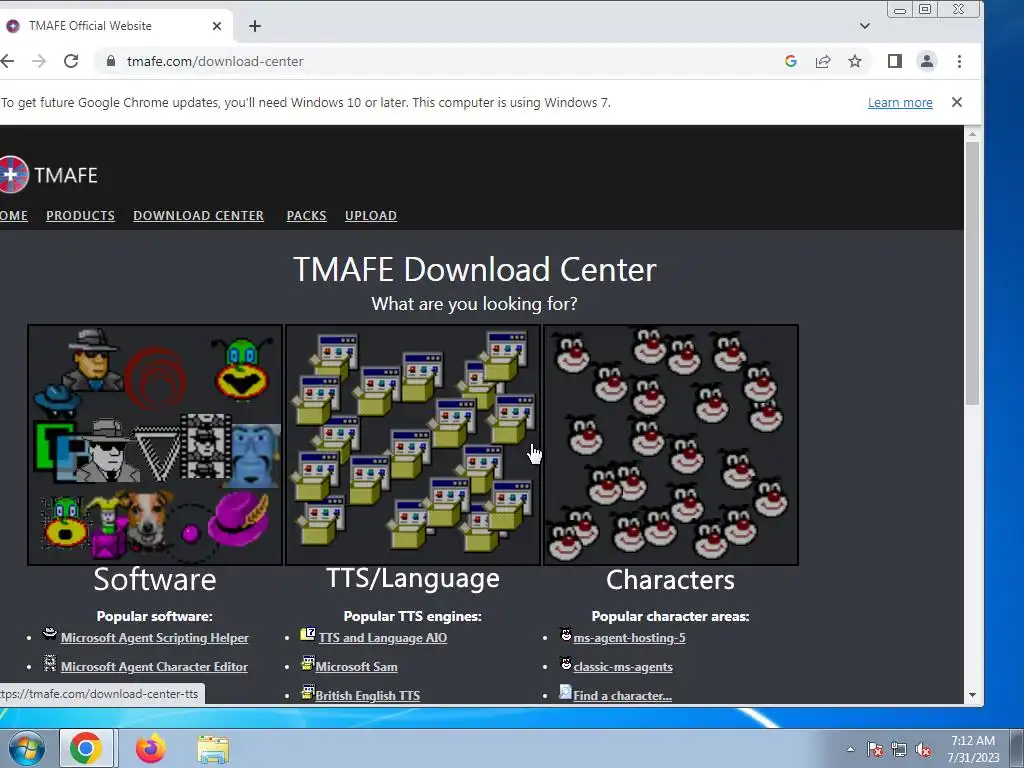Open Microsoft Agent Scripting Helper link
Image resolution: width=1024 pixels, height=768 pixels.
pos(155,638)
